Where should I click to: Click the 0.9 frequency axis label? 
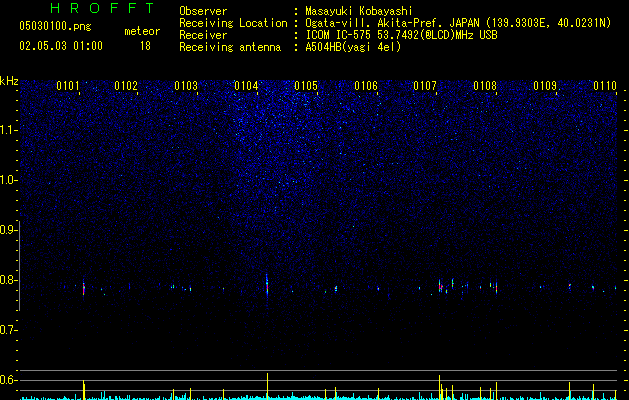(7, 230)
